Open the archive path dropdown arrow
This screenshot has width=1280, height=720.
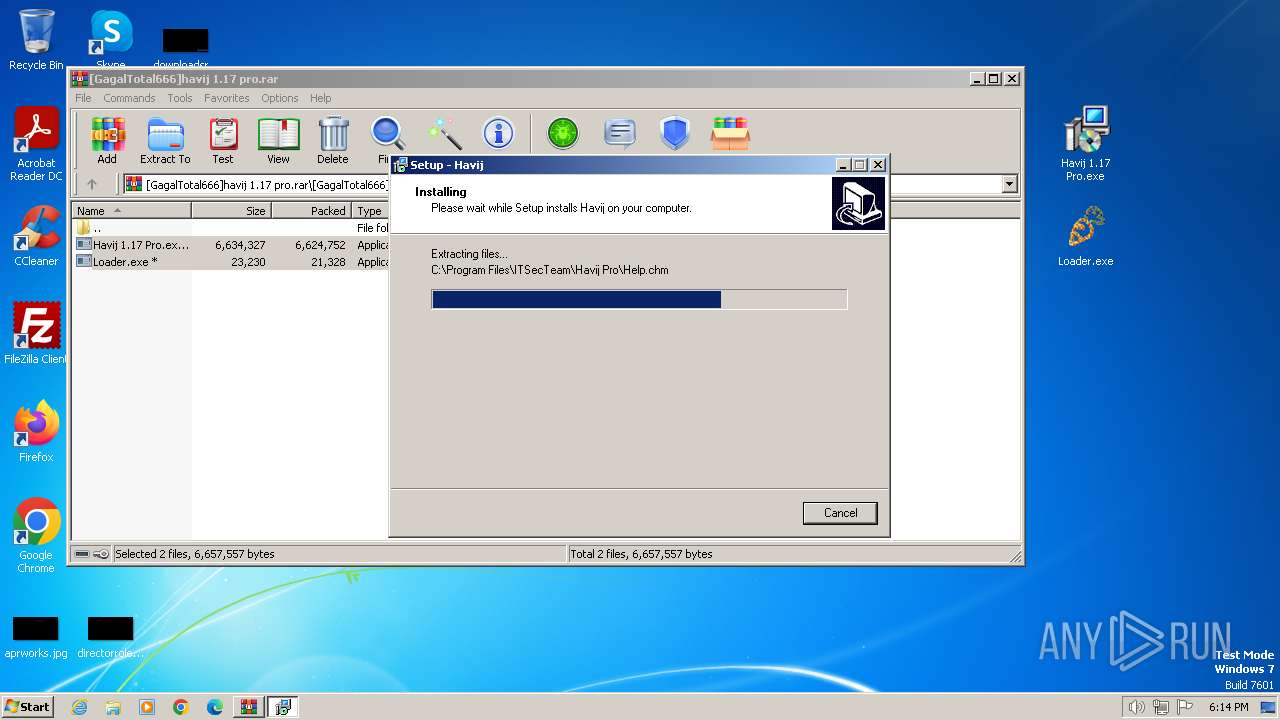tap(1009, 184)
